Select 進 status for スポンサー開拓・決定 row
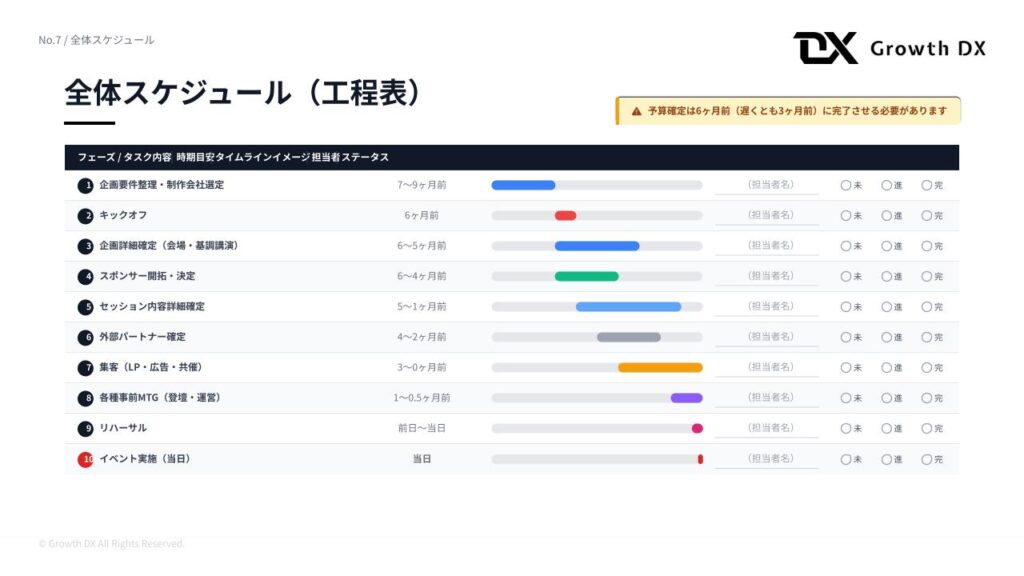The image size is (1024, 576). [x=886, y=276]
